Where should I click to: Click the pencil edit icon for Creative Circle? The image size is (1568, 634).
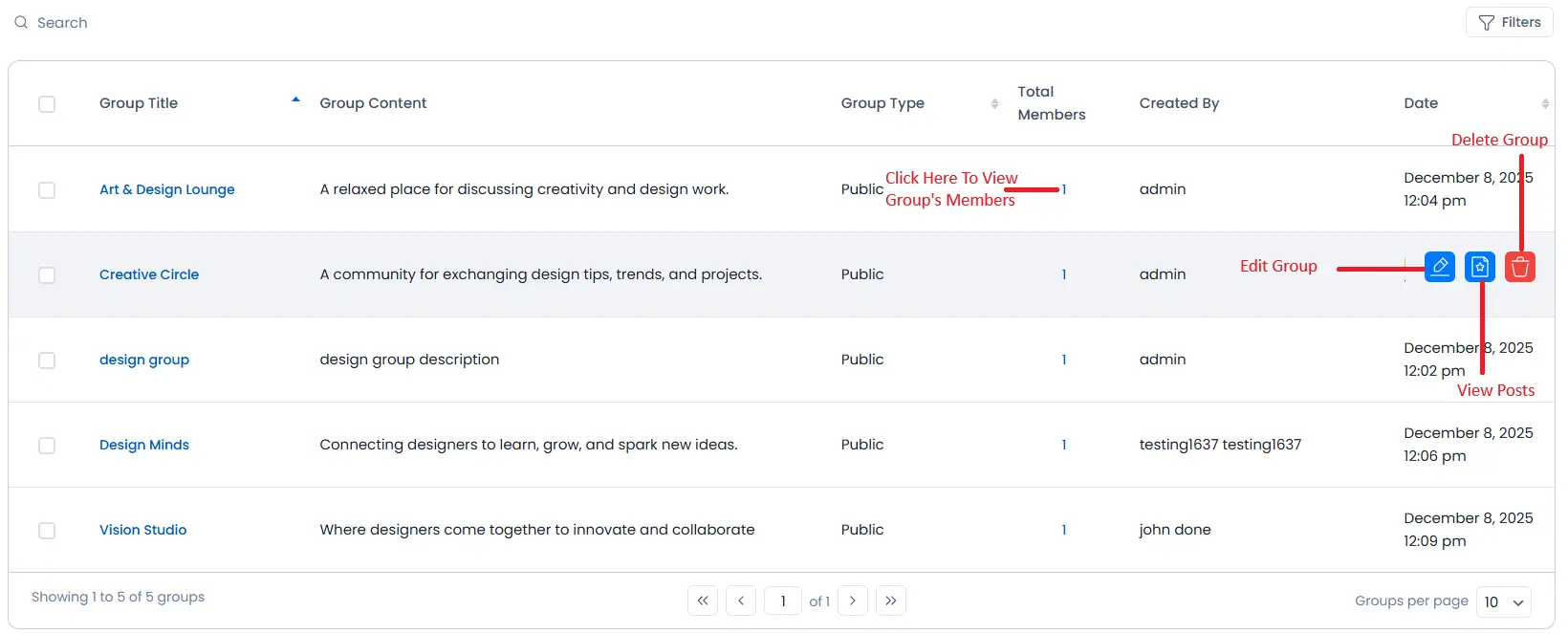click(x=1439, y=267)
